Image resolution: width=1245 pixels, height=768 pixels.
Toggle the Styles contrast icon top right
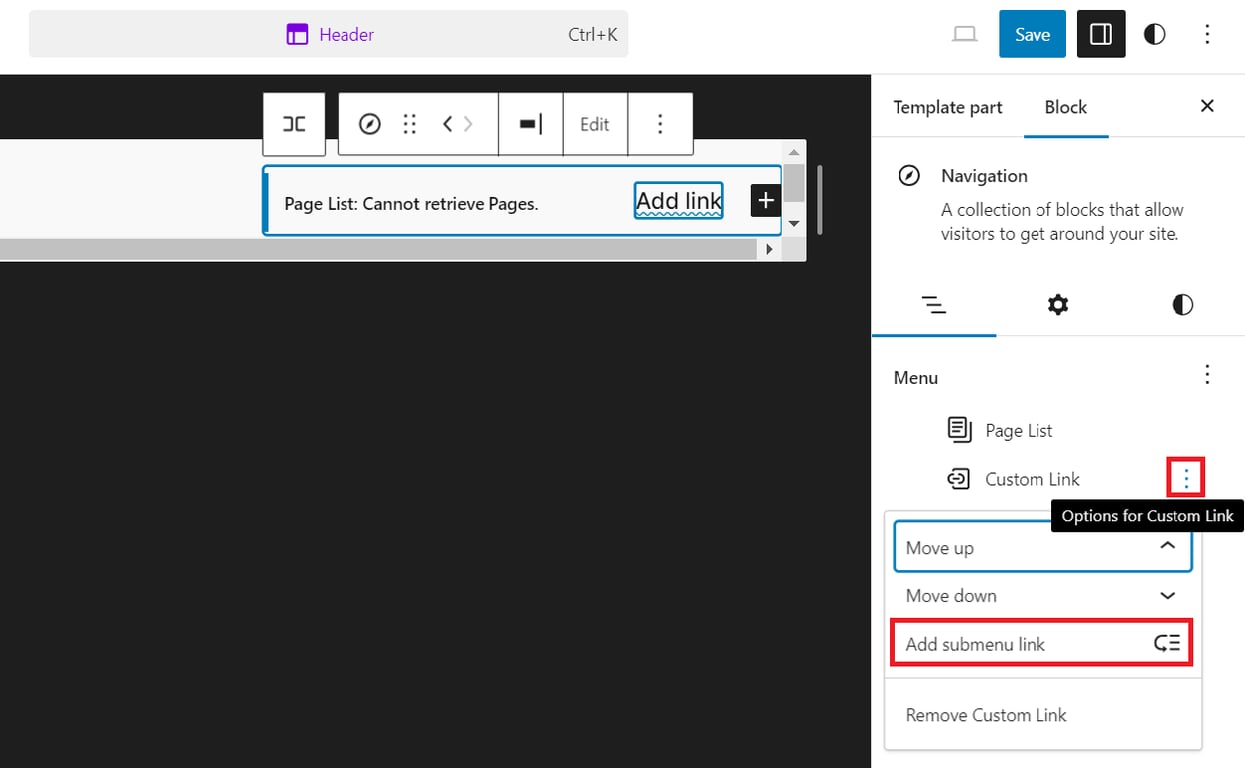(1154, 33)
